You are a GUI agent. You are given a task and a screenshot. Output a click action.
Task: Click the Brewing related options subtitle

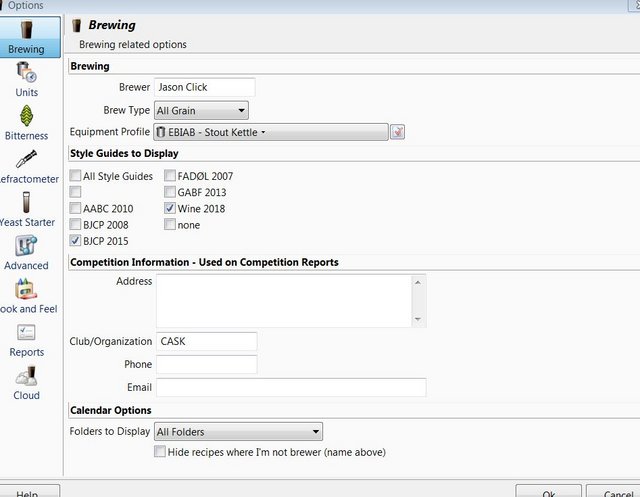pyautogui.click(x=133, y=44)
